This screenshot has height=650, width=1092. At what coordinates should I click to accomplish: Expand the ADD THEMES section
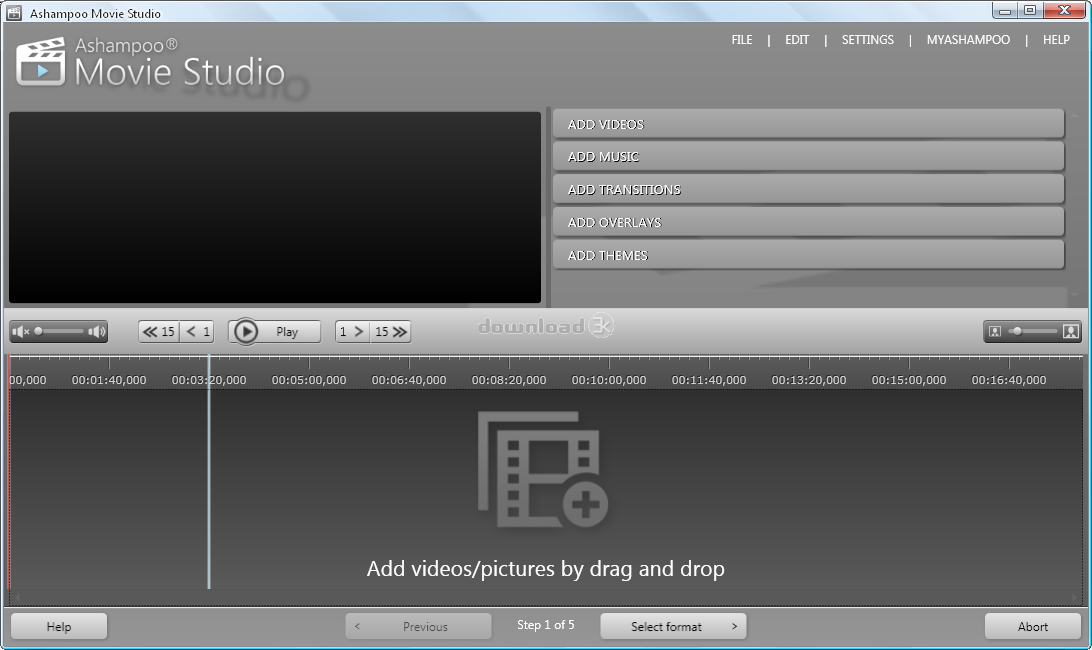tap(809, 255)
